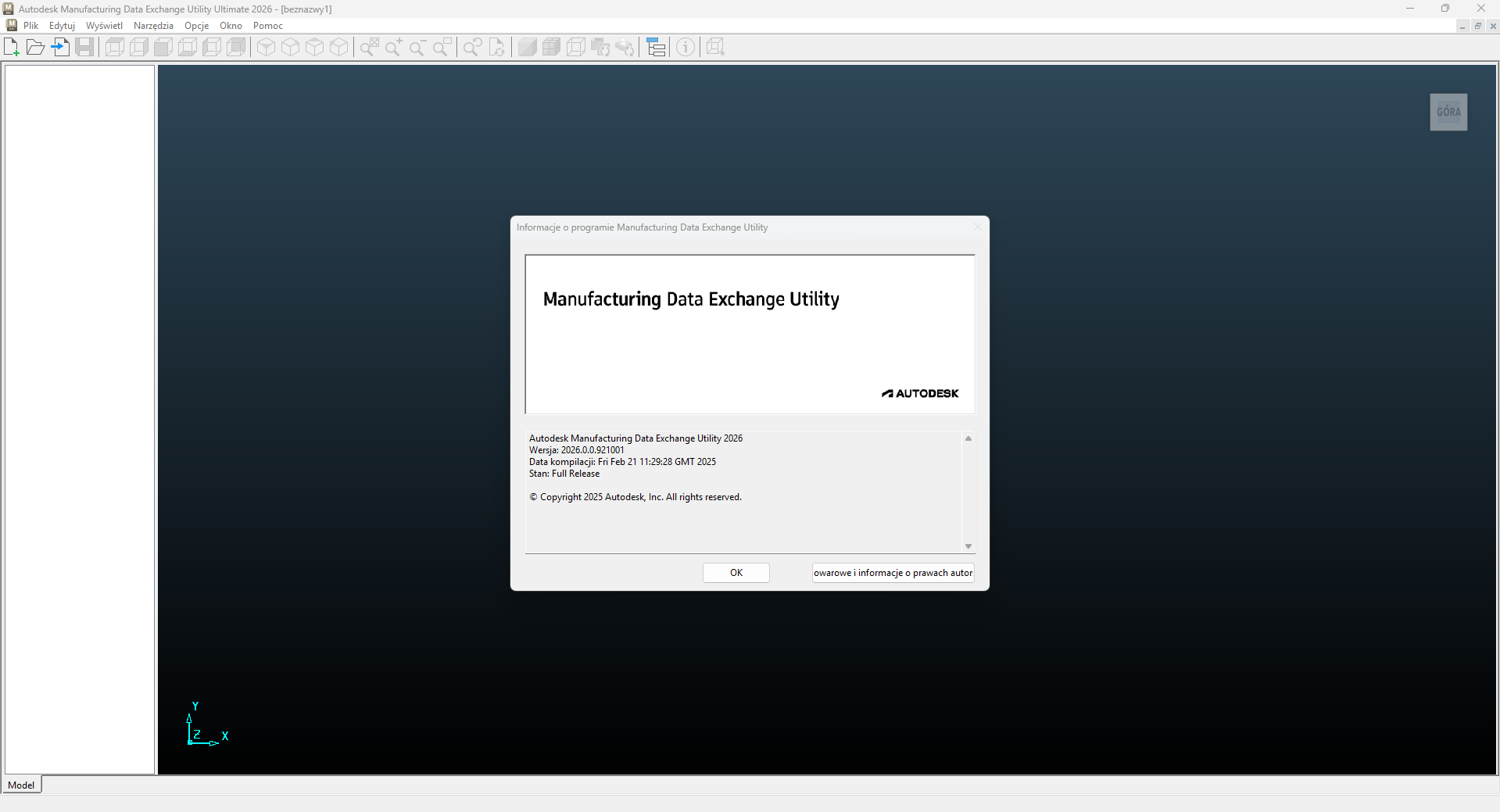Open the Edytuj menu

[62, 26]
